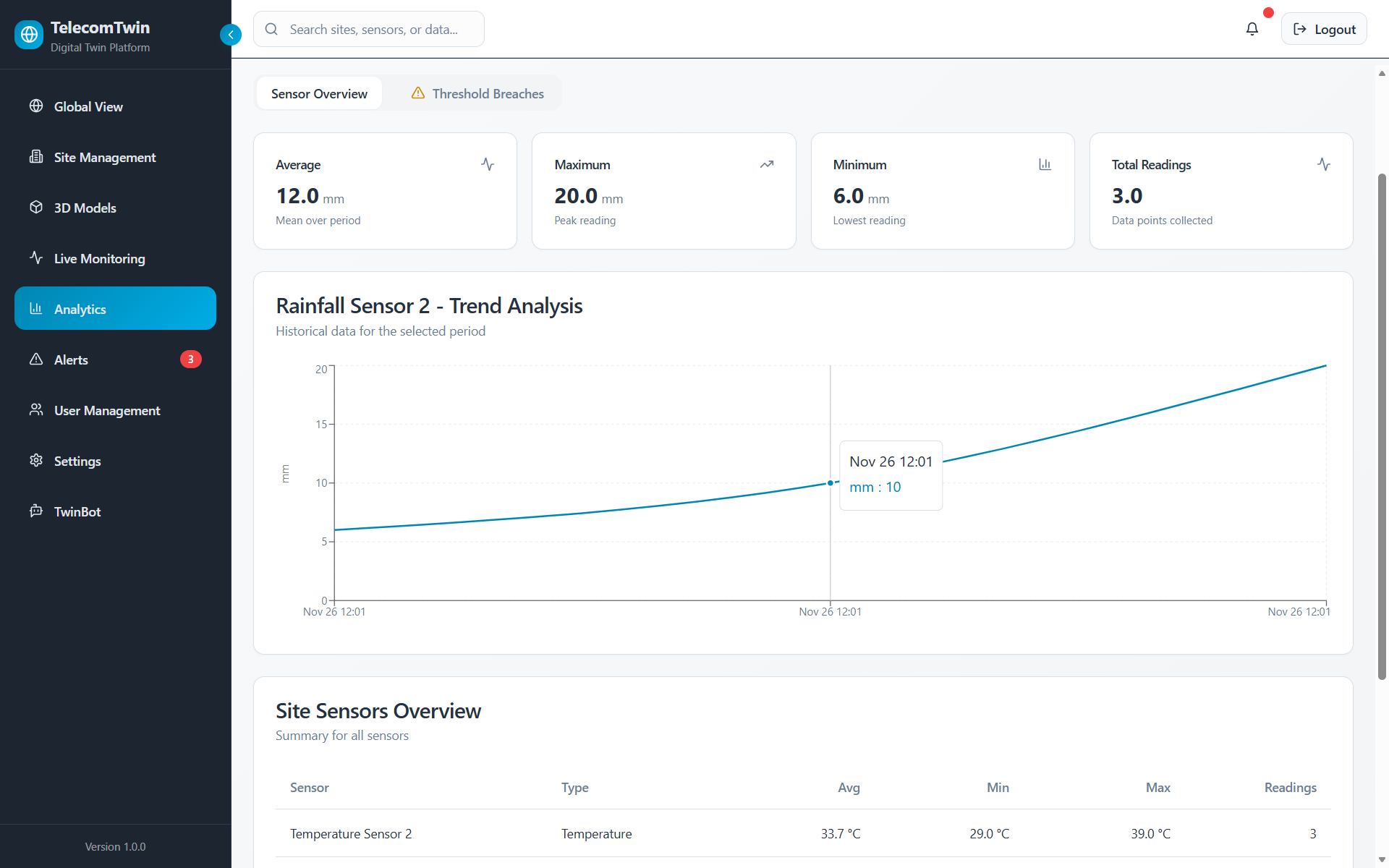The height and width of the screenshot is (868, 1389).
Task: Click the page vertical scrollbar thumb
Action: pyautogui.click(x=1382, y=427)
